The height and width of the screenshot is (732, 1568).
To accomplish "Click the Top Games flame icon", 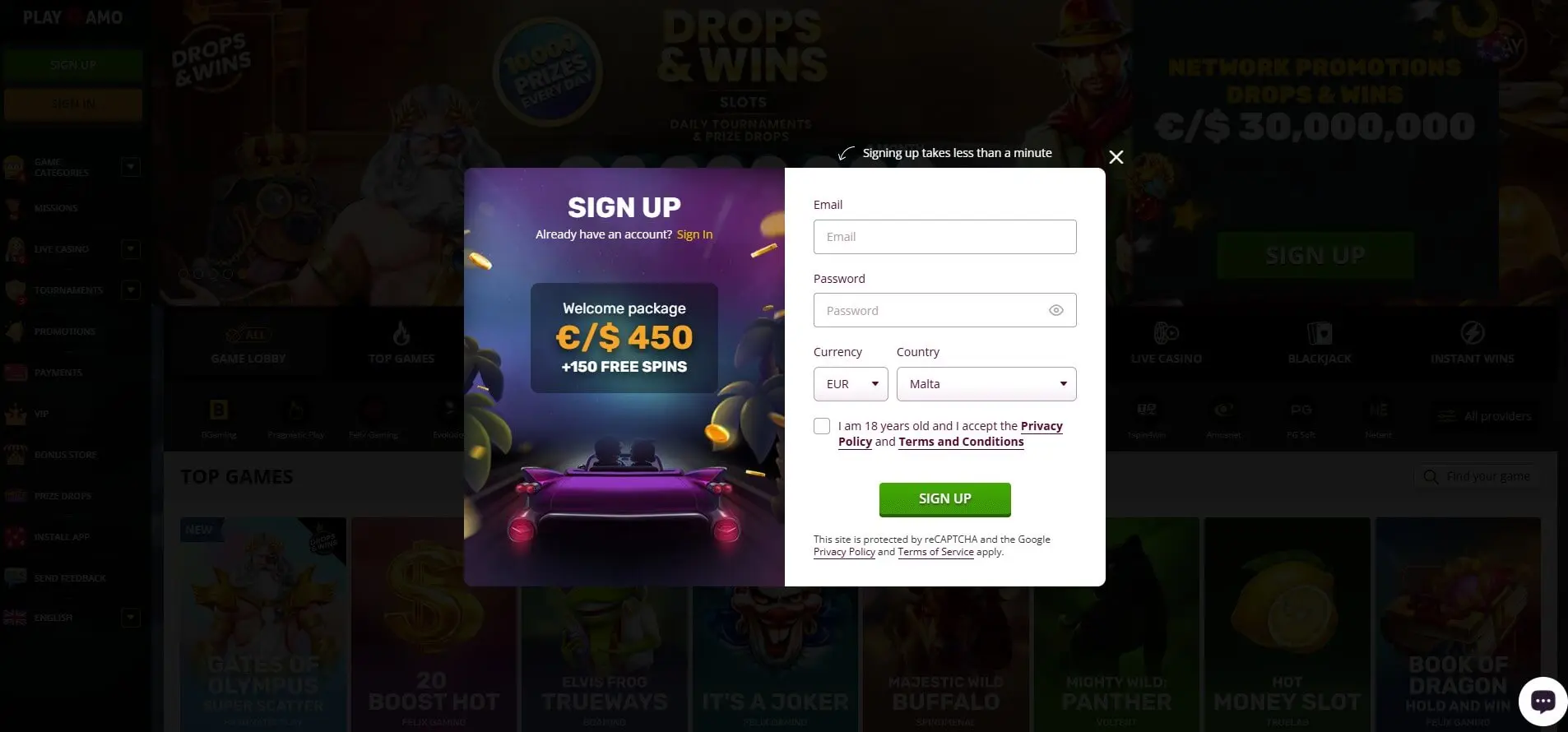I will (x=401, y=333).
